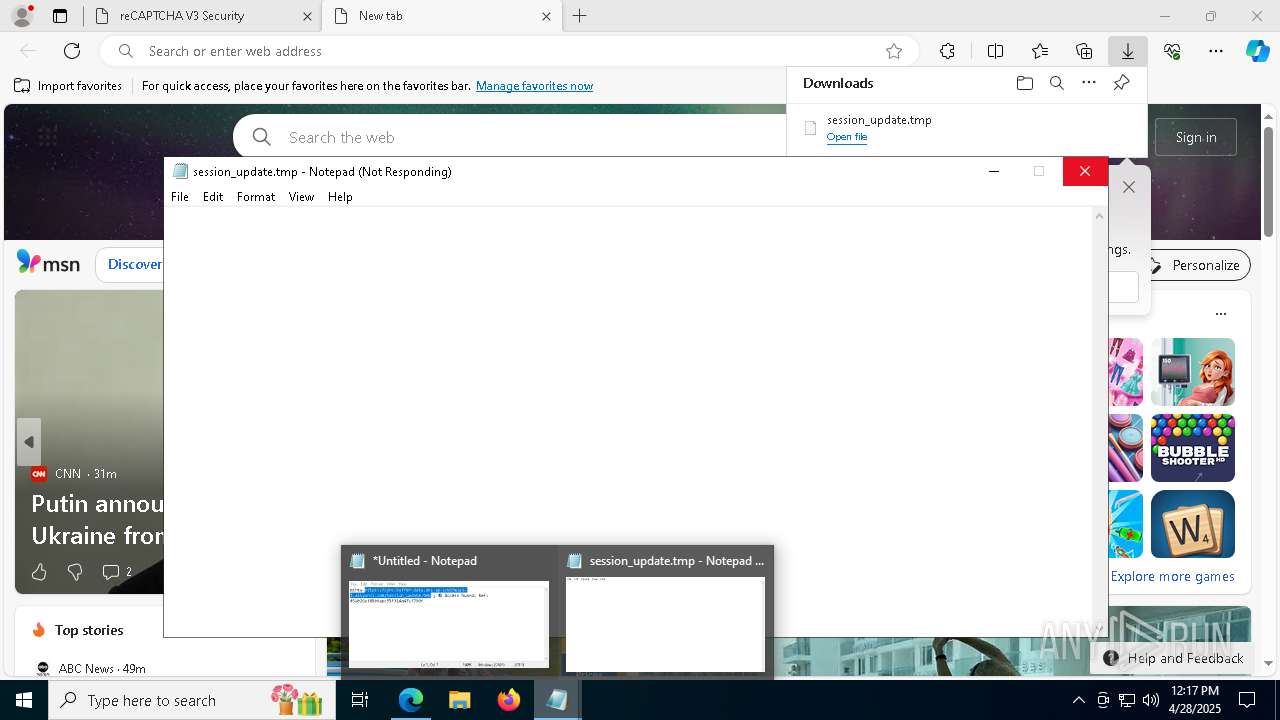1280x720 pixels.
Task: Open more options in Downloads panel
Action: pyautogui.click(x=1089, y=83)
